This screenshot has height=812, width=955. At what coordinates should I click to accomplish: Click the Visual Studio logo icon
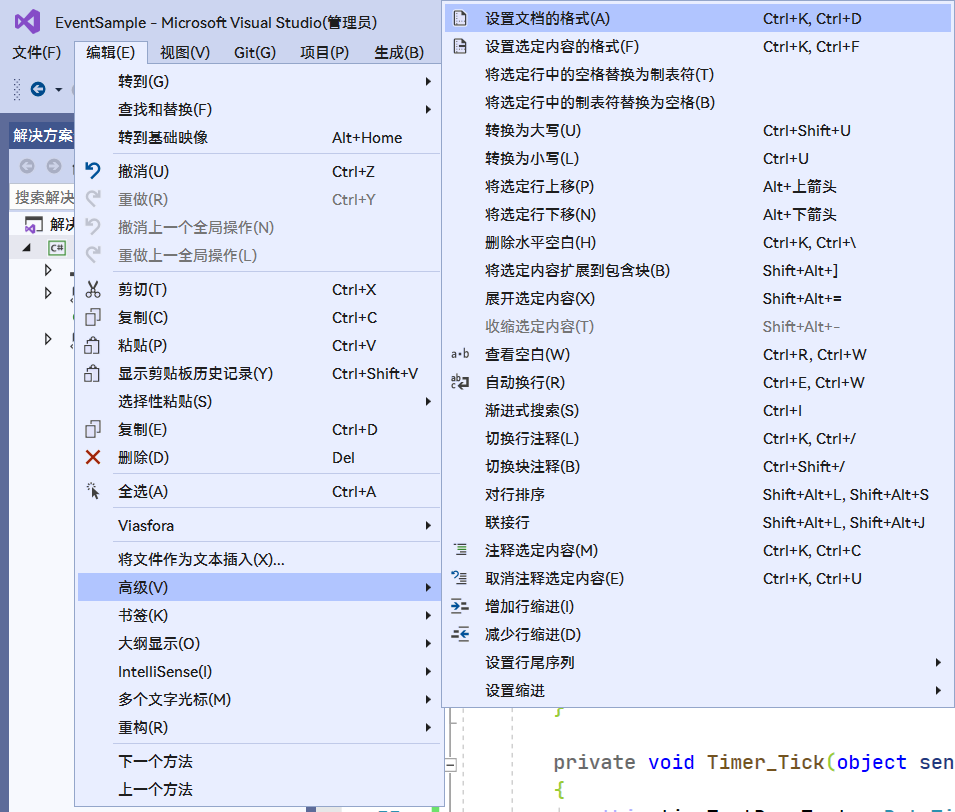(x=27, y=22)
